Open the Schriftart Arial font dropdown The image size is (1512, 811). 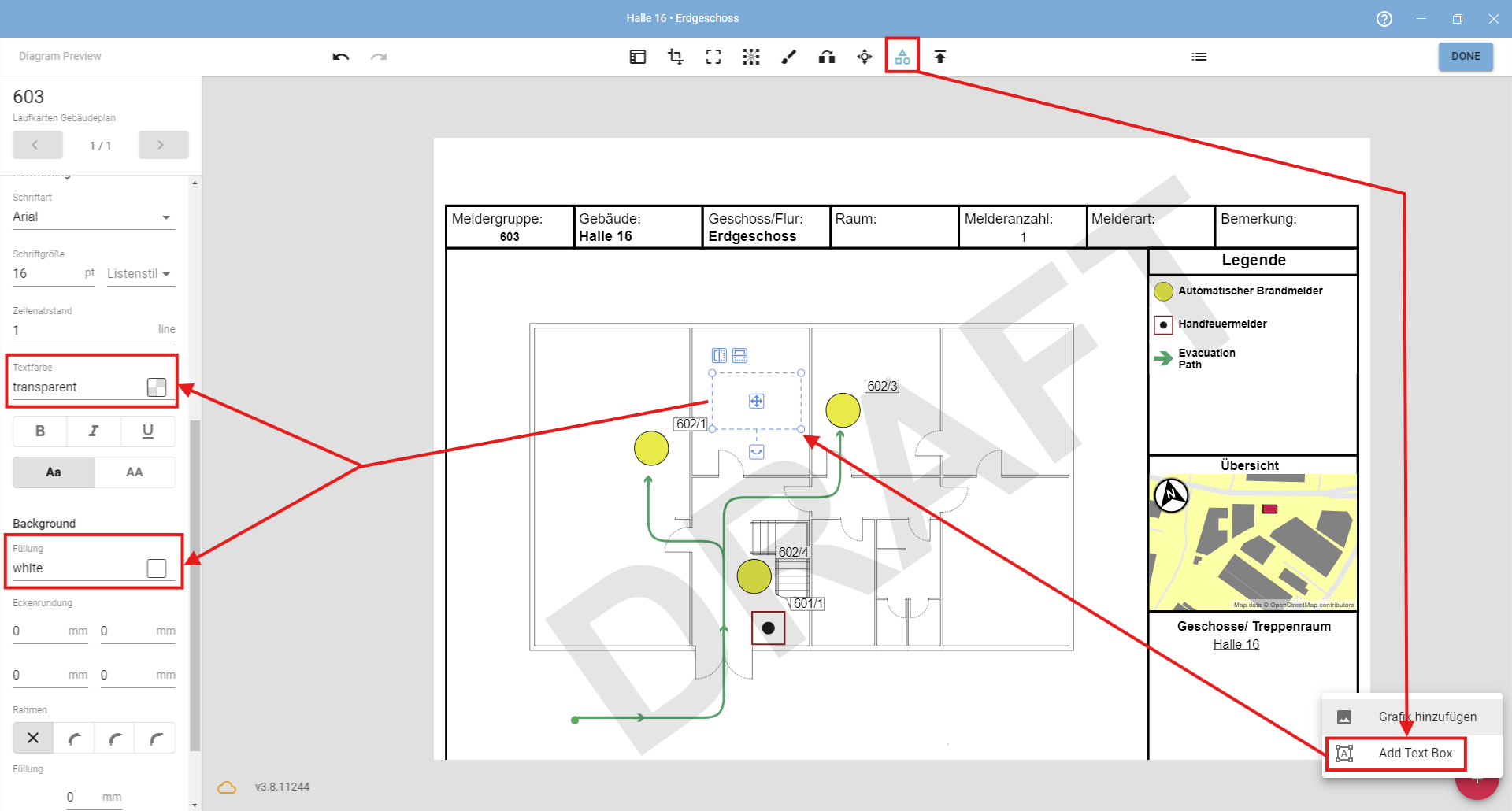coord(94,217)
